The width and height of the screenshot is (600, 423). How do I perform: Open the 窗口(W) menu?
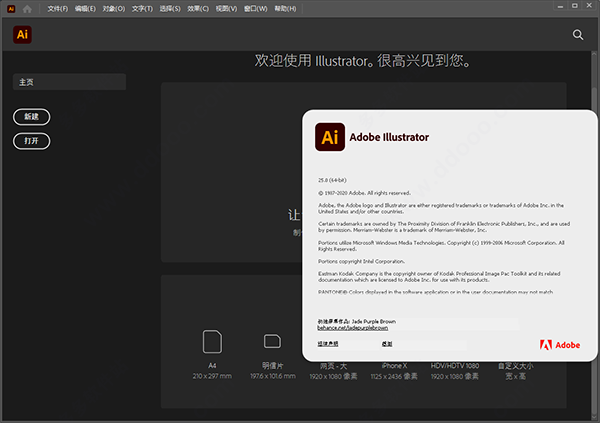click(x=256, y=9)
